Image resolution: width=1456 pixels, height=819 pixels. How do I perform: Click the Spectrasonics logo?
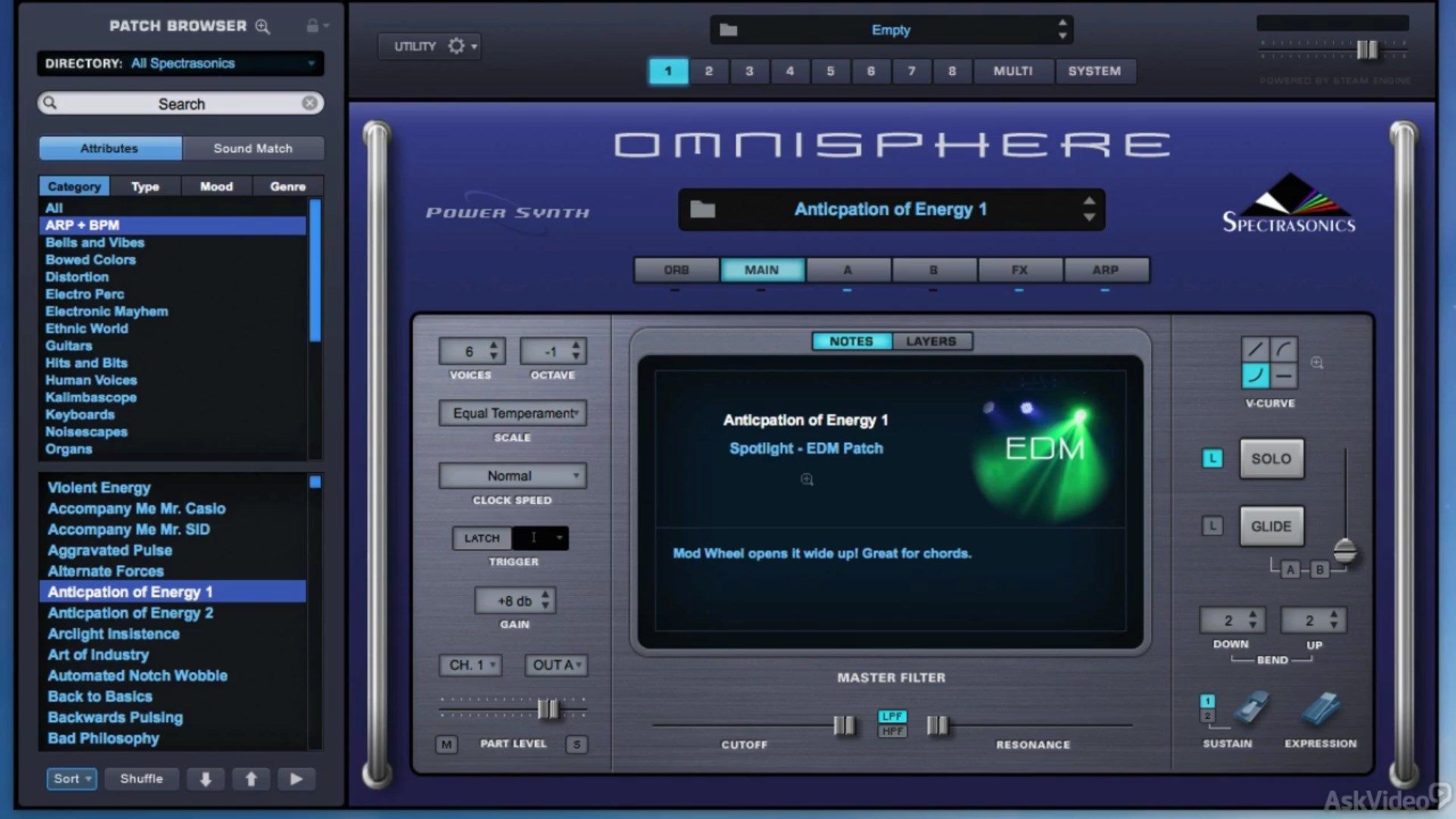coord(1289,203)
